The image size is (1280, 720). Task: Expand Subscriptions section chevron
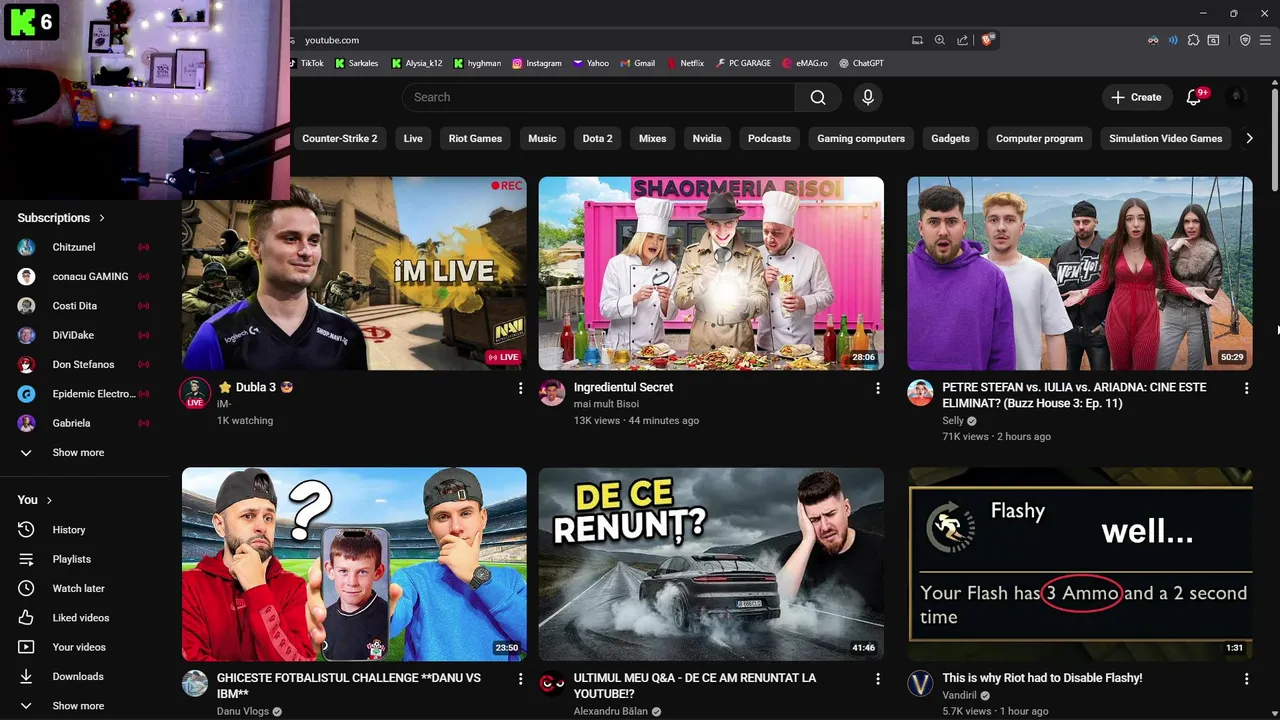click(x=102, y=218)
